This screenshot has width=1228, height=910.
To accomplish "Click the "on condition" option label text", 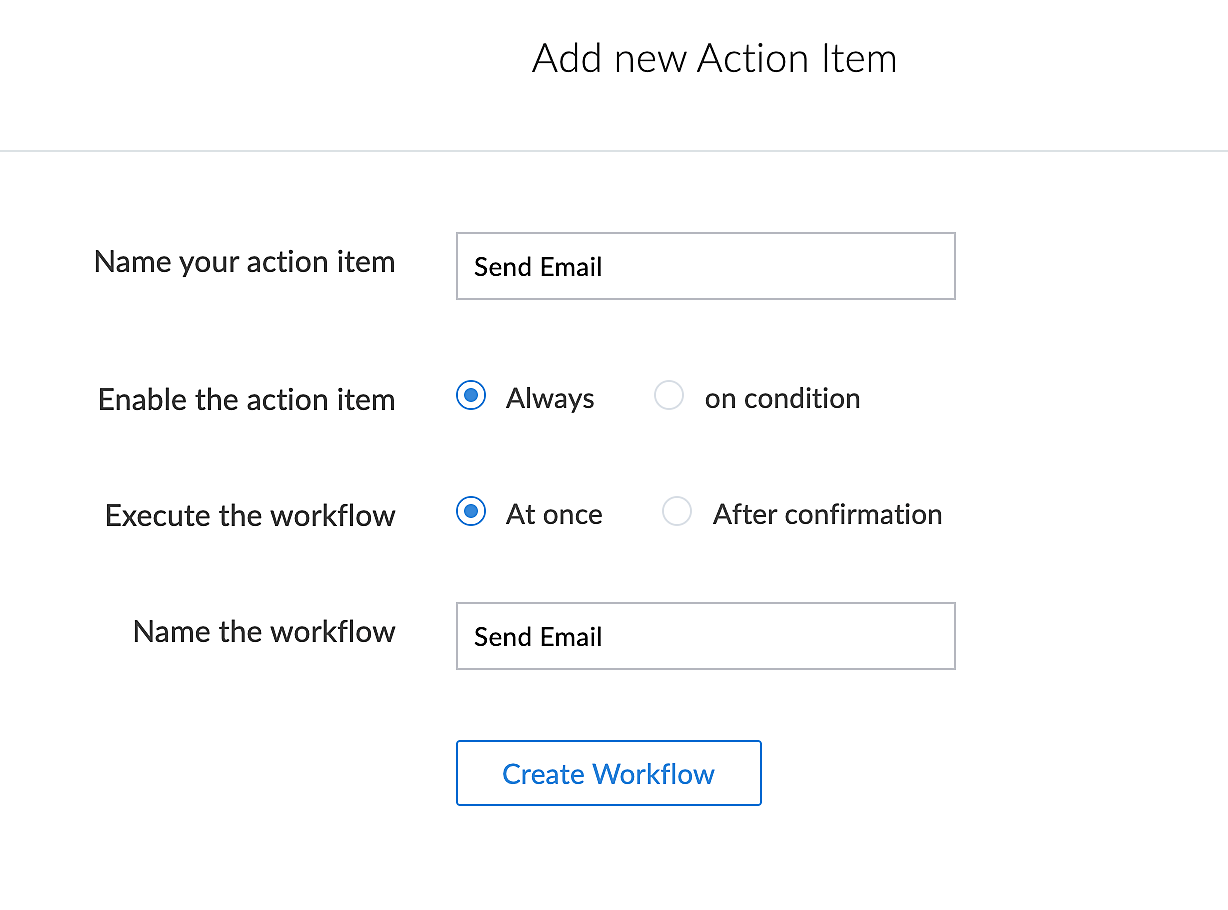I will [782, 399].
